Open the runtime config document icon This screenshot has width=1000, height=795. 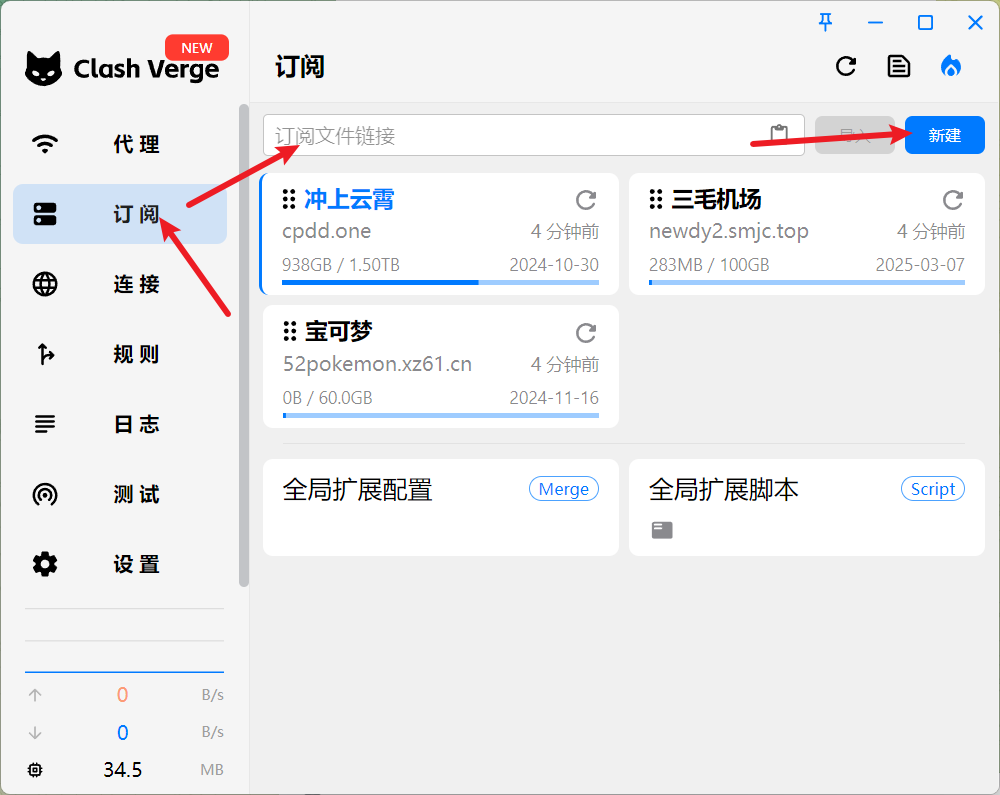pos(899,66)
